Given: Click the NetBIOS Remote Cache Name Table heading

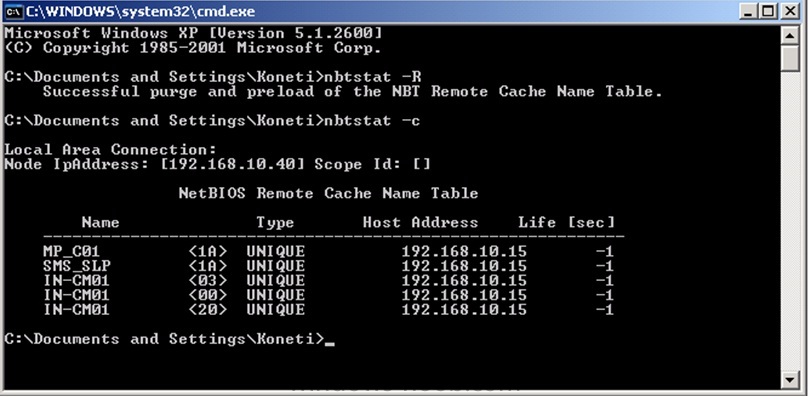Looking at the screenshot, I should click(328, 193).
